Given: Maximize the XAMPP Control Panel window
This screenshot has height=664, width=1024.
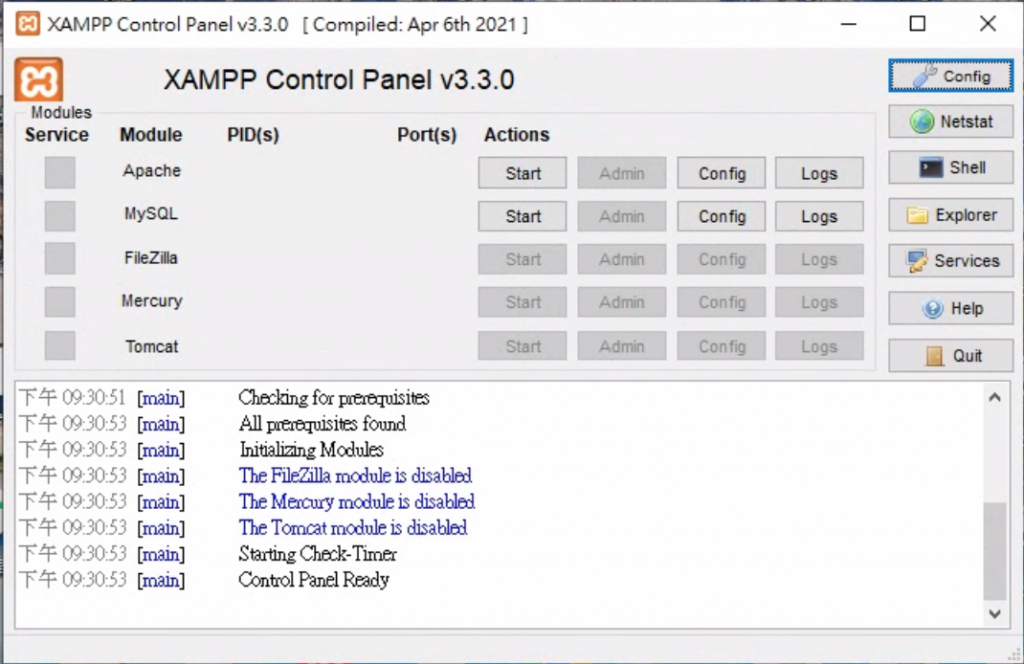Looking at the screenshot, I should pos(918,24).
